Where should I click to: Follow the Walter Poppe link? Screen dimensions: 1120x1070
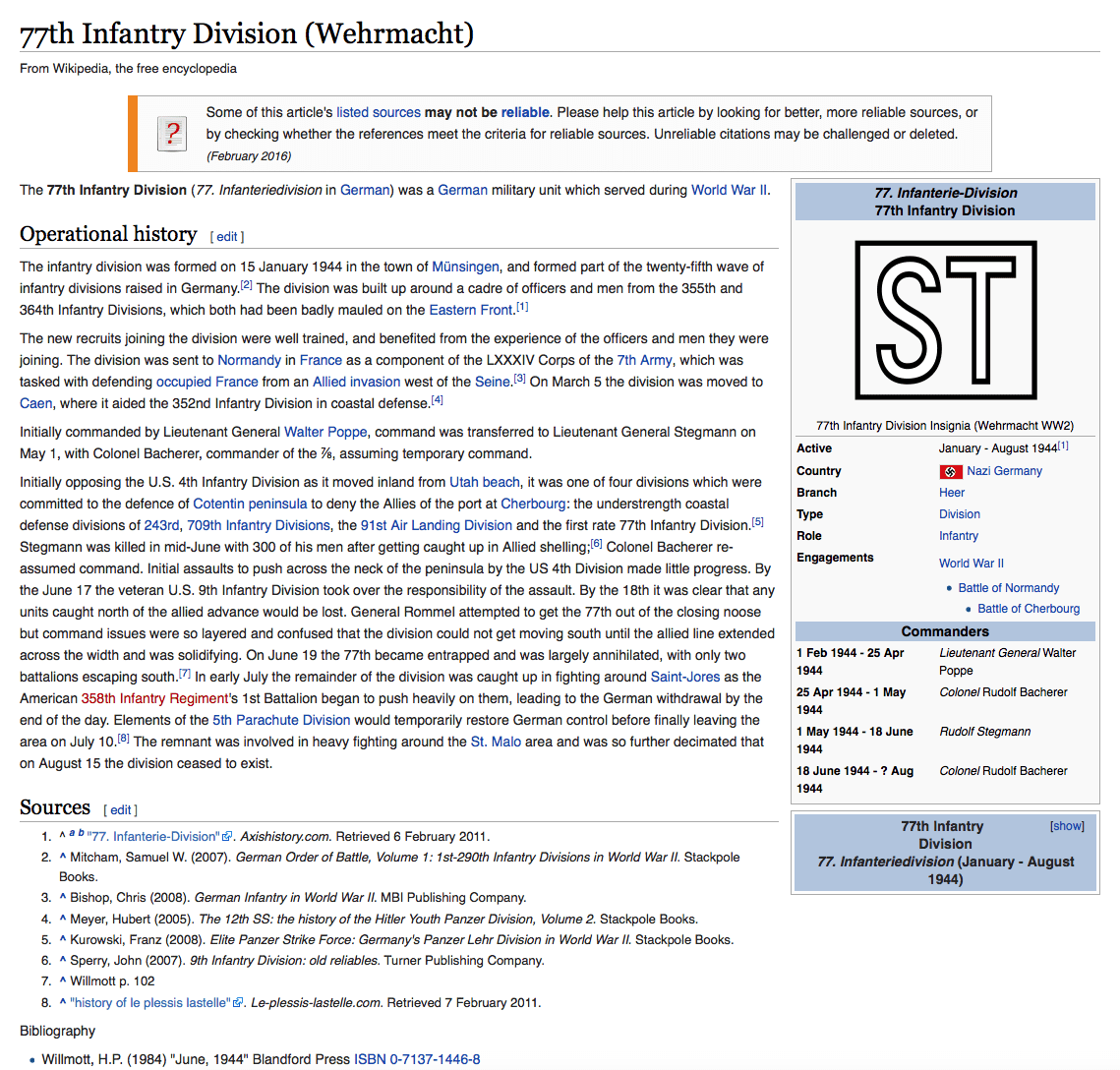pyautogui.click(x=325, y=432)
